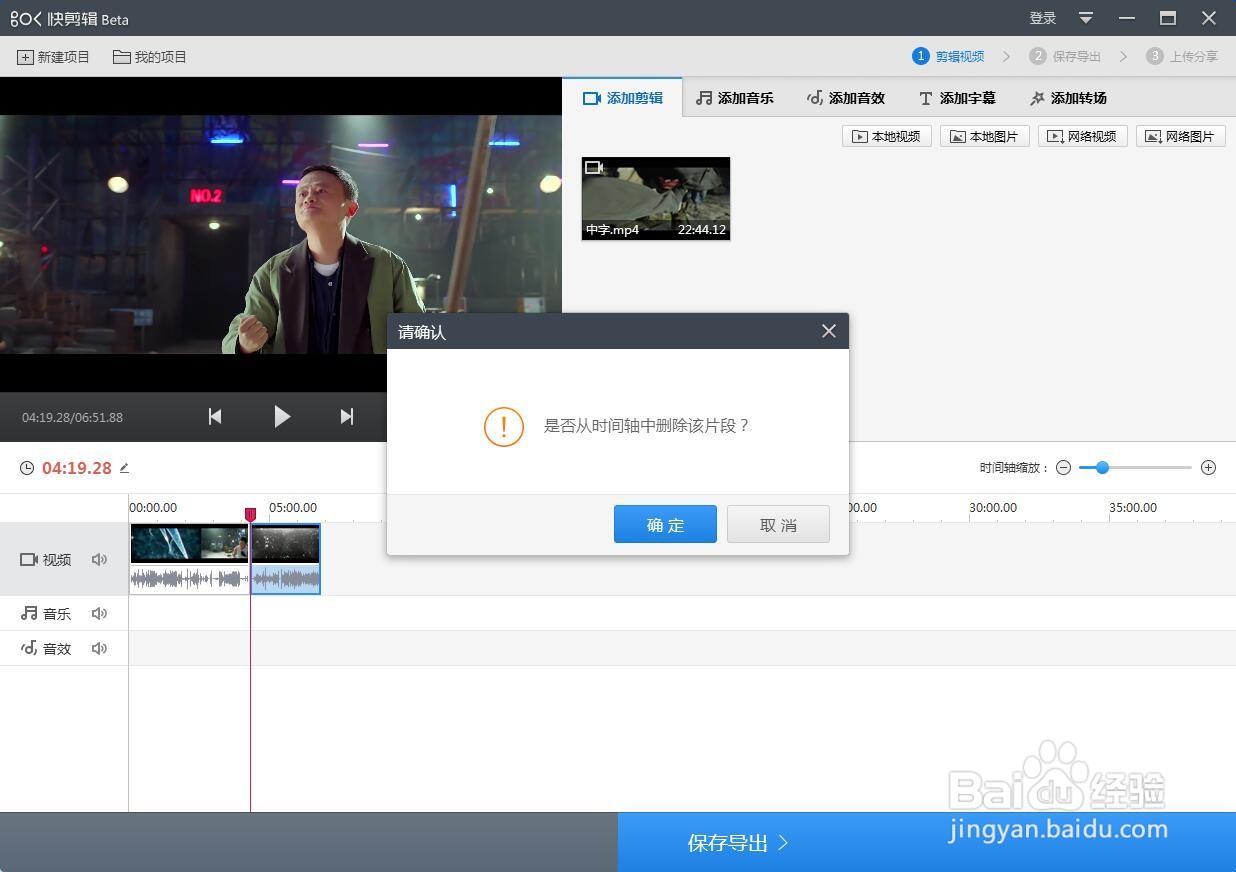Switch to the 添加音乐 tab
Image resolution: width=1236 pixels, height=872 pixels.
coord(735,98)
